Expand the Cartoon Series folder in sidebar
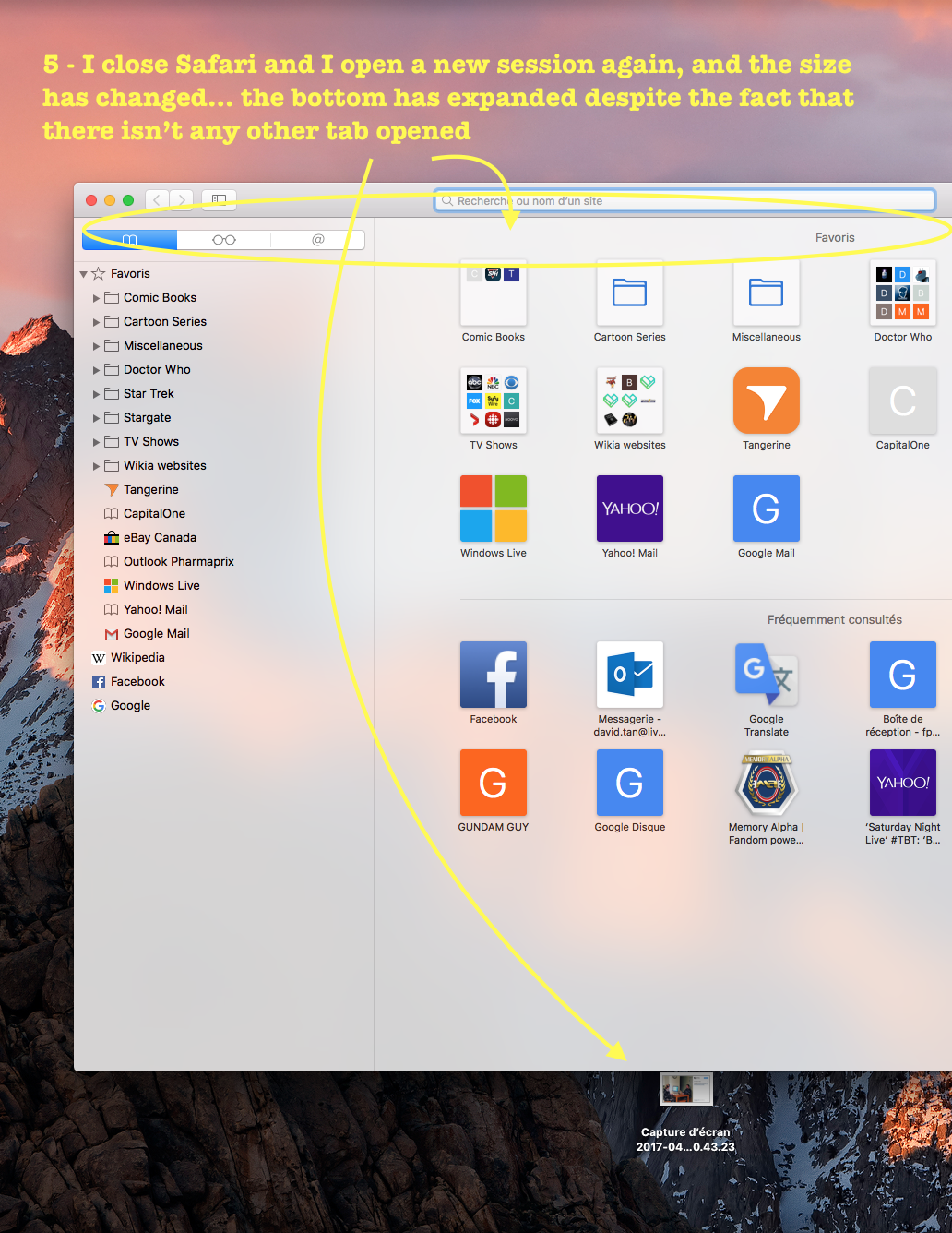This screenshot has height=1233, width=952. tap(97, 322)
